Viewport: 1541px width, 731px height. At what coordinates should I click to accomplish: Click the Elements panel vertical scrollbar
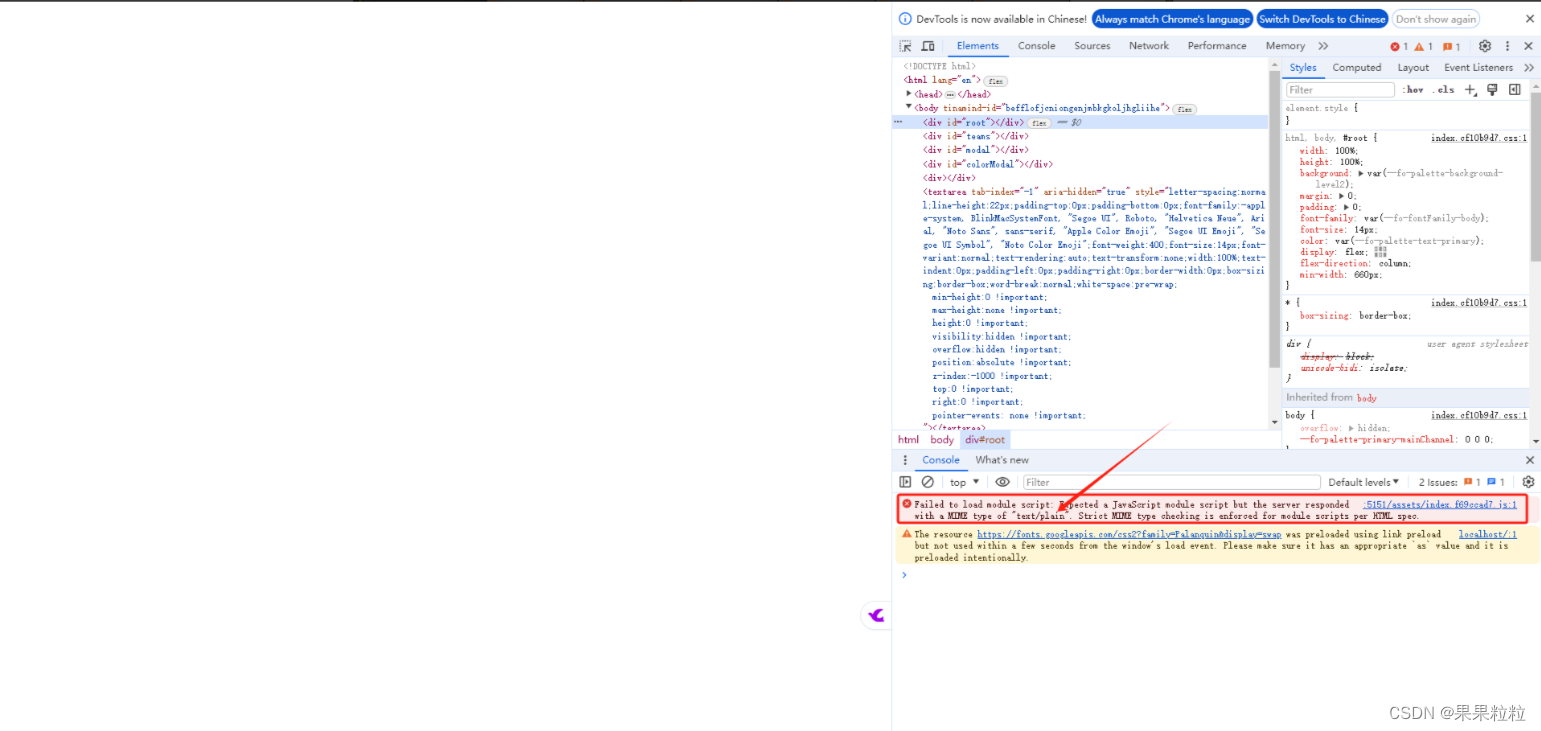[x=1275, y=219]
